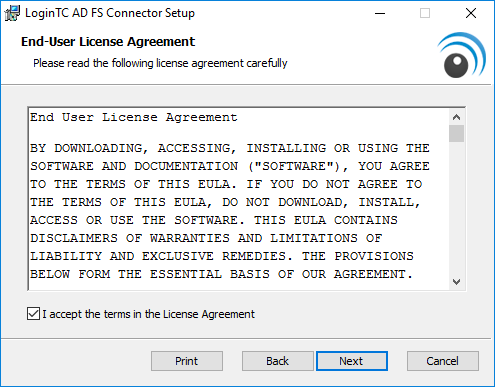Image resolution: width=495 pixels, height=387 pixels.
Task: Click the "End User License Agreement" text line
Action: click(134, 117)
